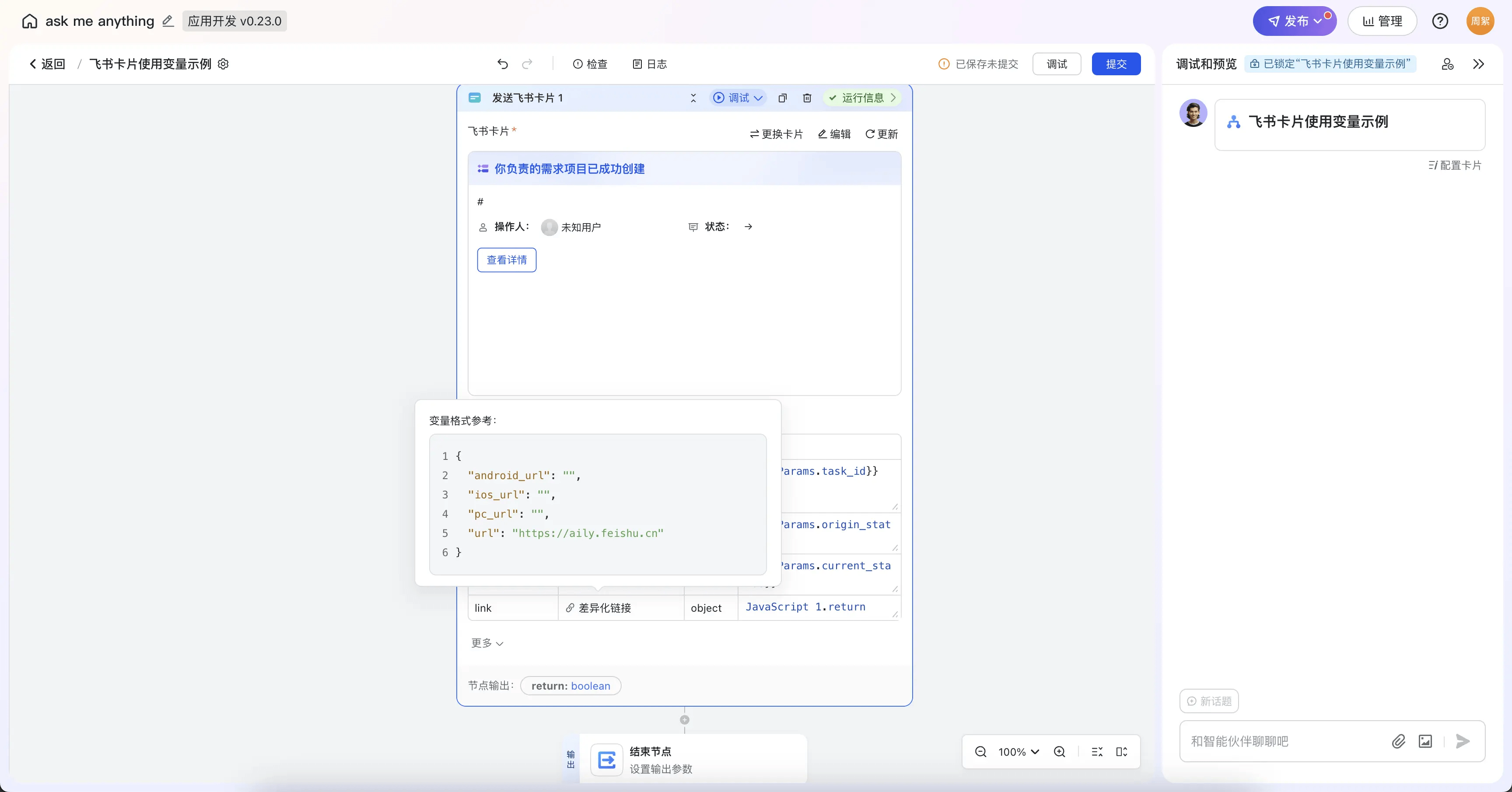Click 管理 management button
The height and width of the screenshot is (792, 1512).
point(1382,21)
